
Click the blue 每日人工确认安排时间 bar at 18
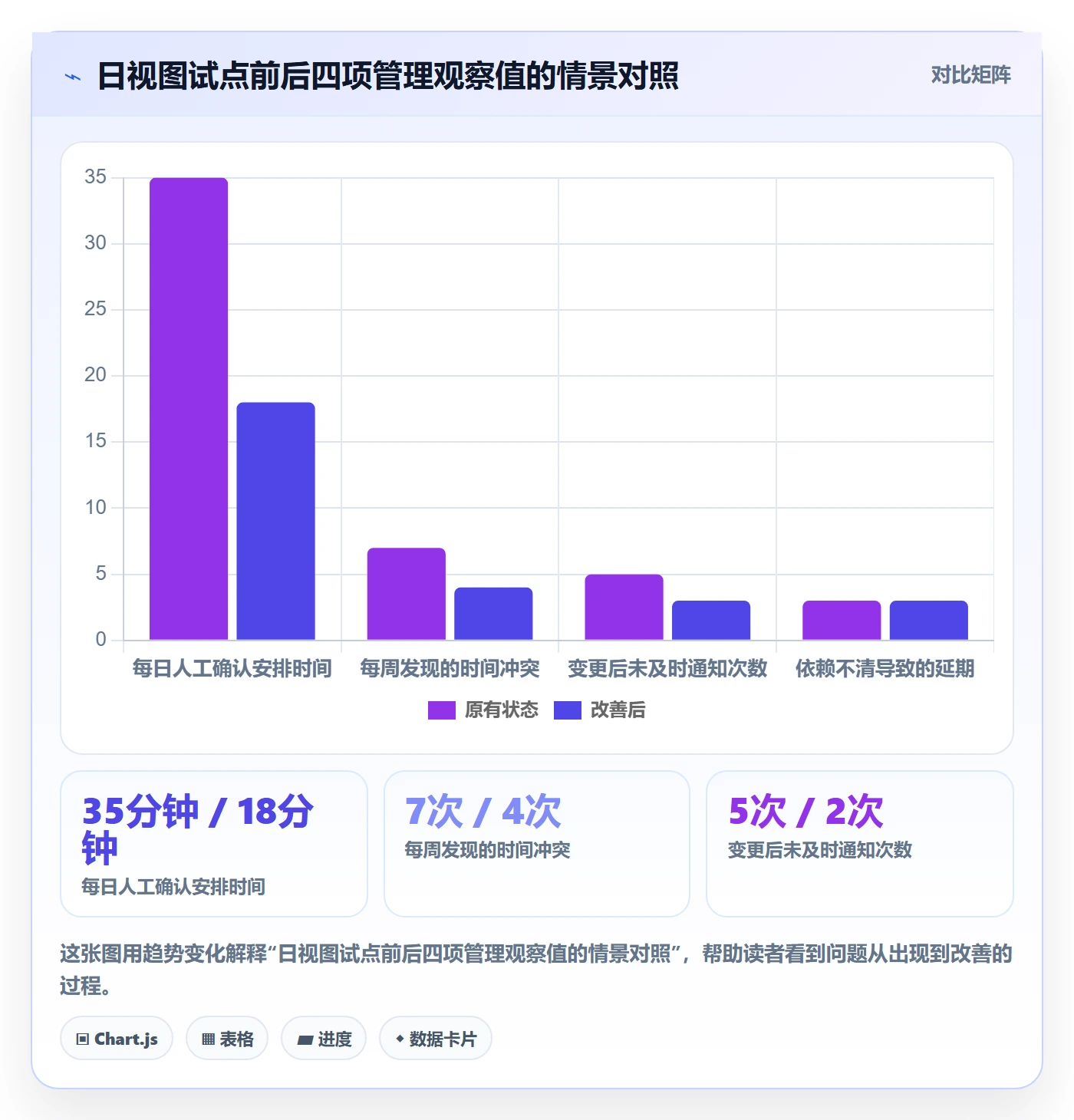tap(275, 521)
